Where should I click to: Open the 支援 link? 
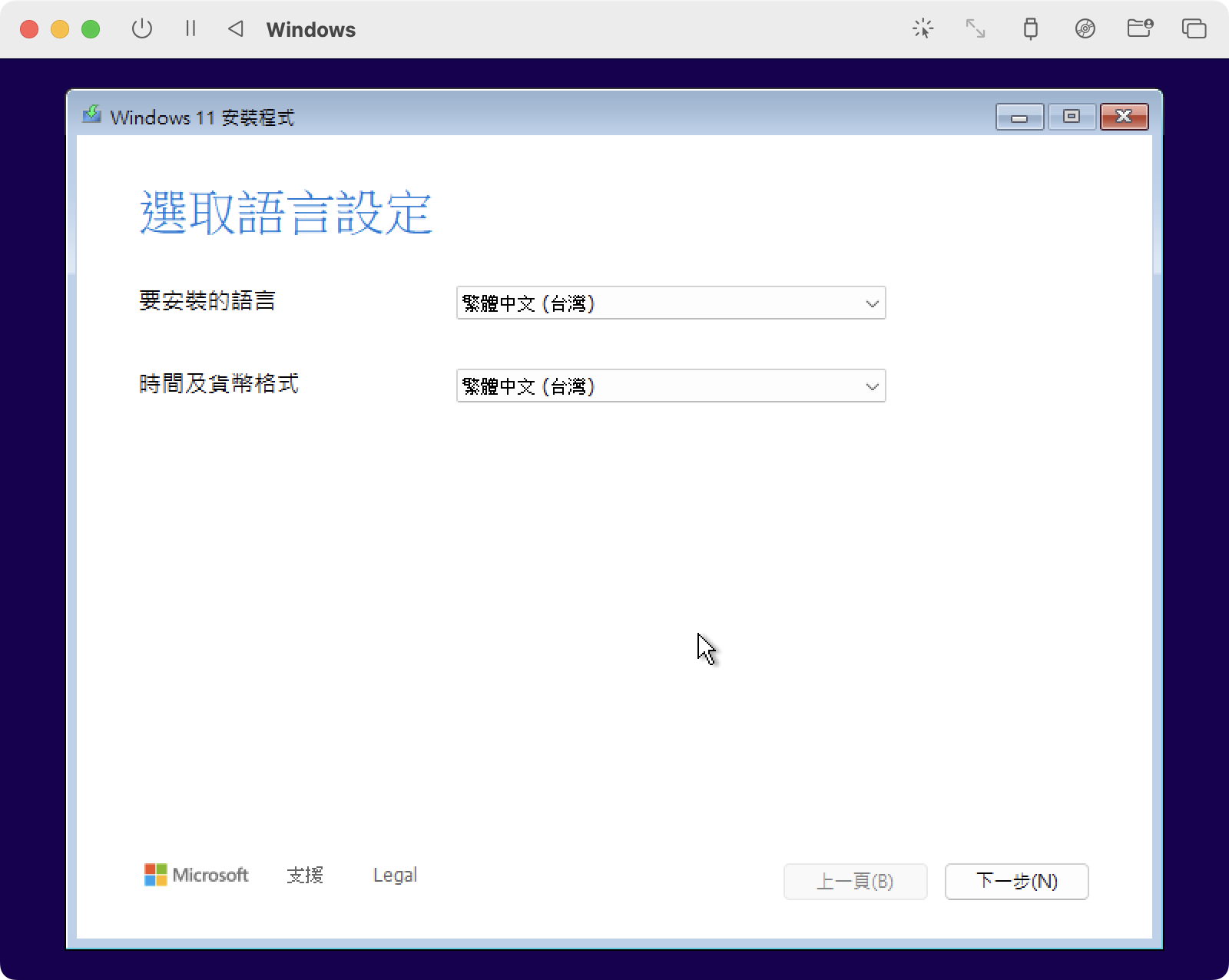click(305, 875)
